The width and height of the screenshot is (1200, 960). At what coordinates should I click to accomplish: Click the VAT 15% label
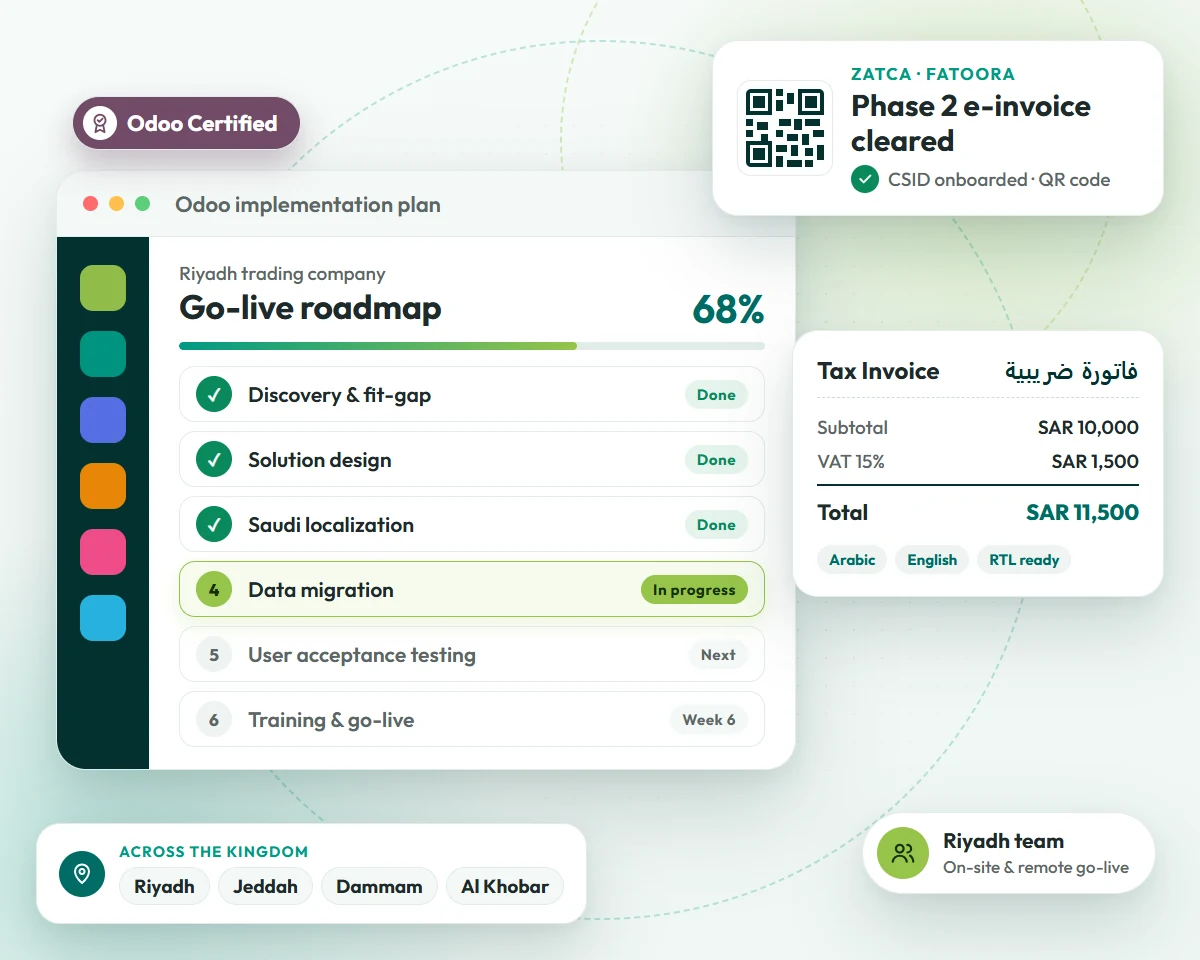coord(851,462)
